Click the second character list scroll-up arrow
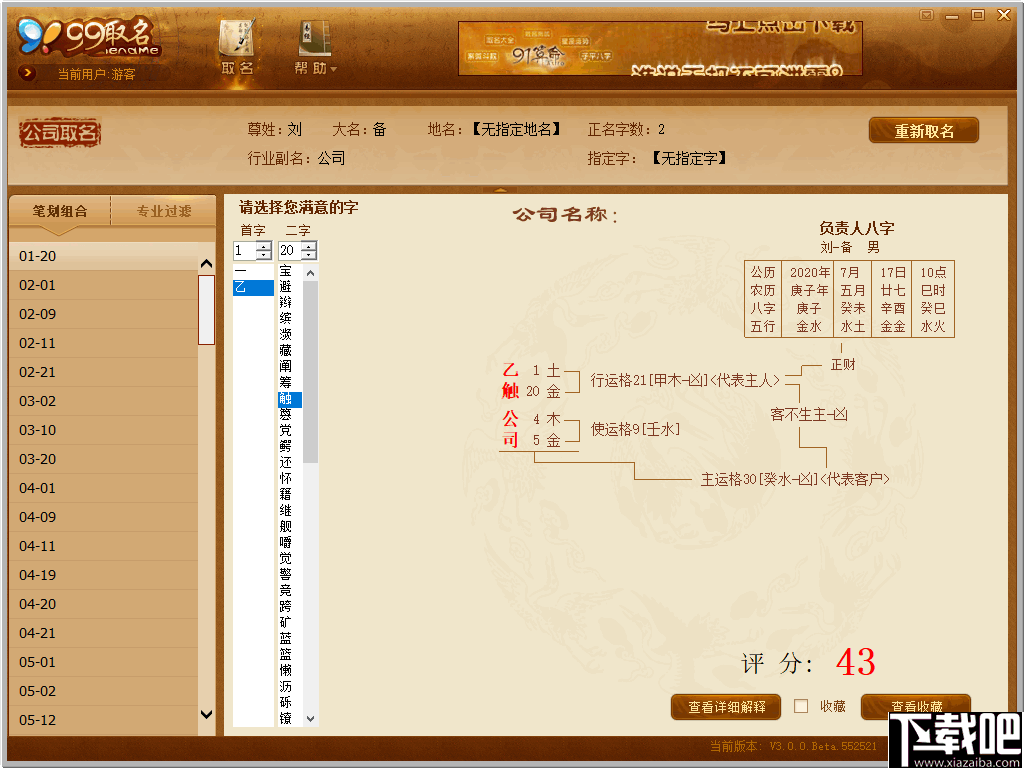This screenshot has height=768, width=1024. point(311,273)
